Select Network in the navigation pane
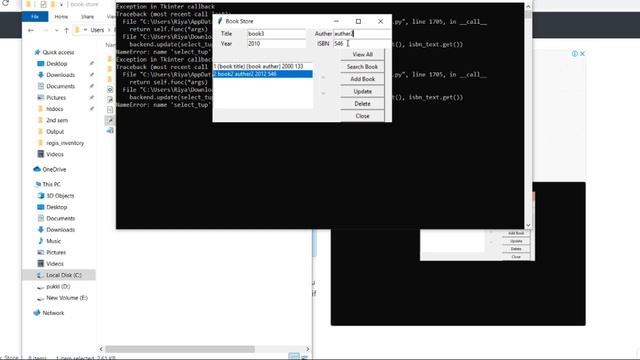The height and width of the screenshot is (360, 640). point(53,313)
